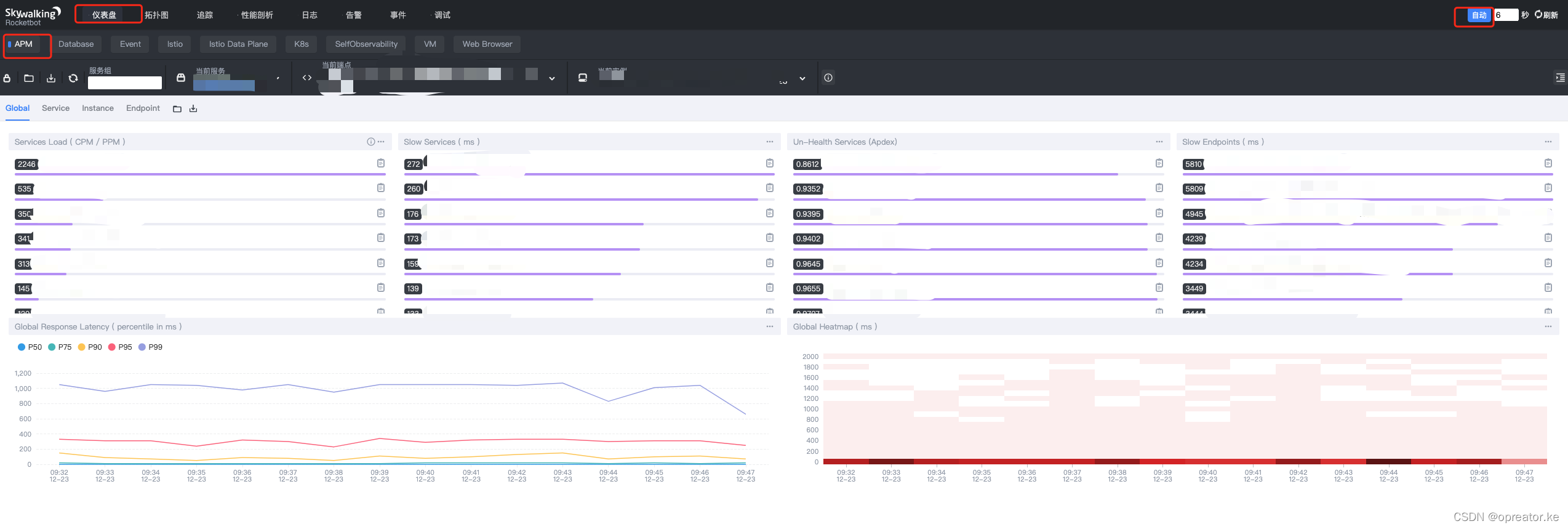Open the 仪表盘 dashboard menu
The width and height of the screenshot is (1568, 529).
click(x=104, y=15)
